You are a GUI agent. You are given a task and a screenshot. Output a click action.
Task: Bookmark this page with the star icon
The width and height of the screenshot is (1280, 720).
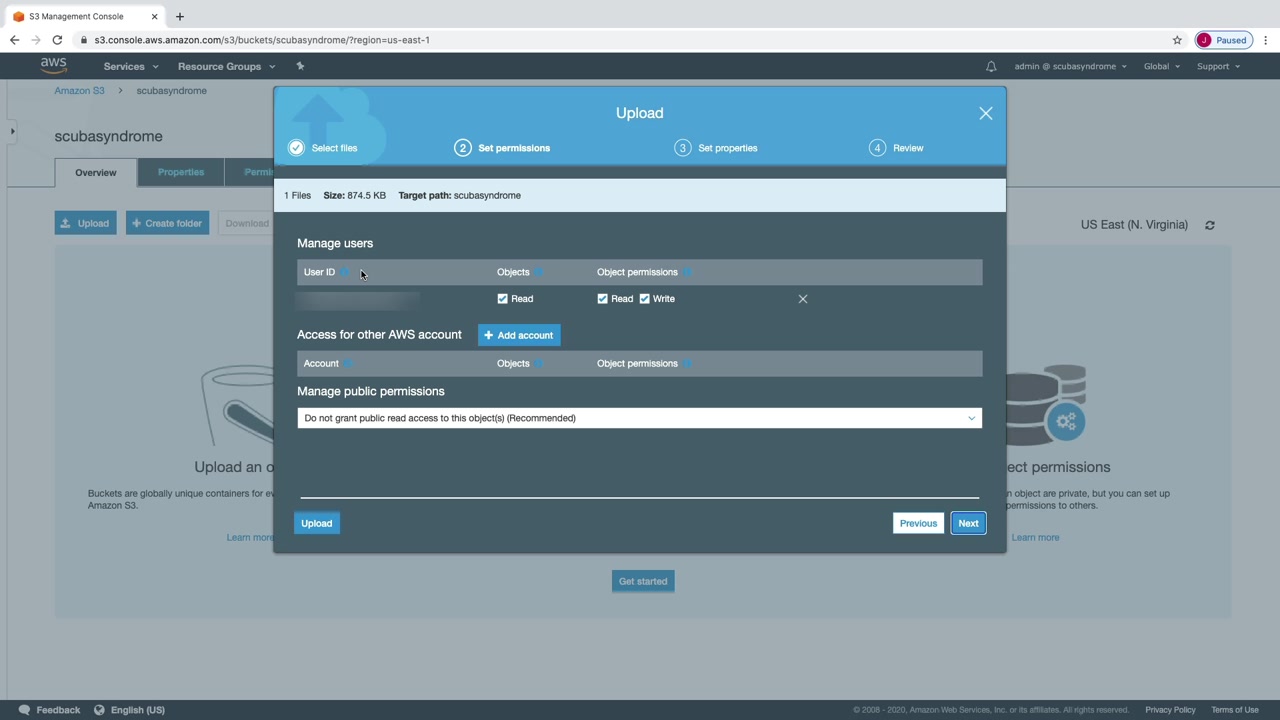[x=1177, y=40]
